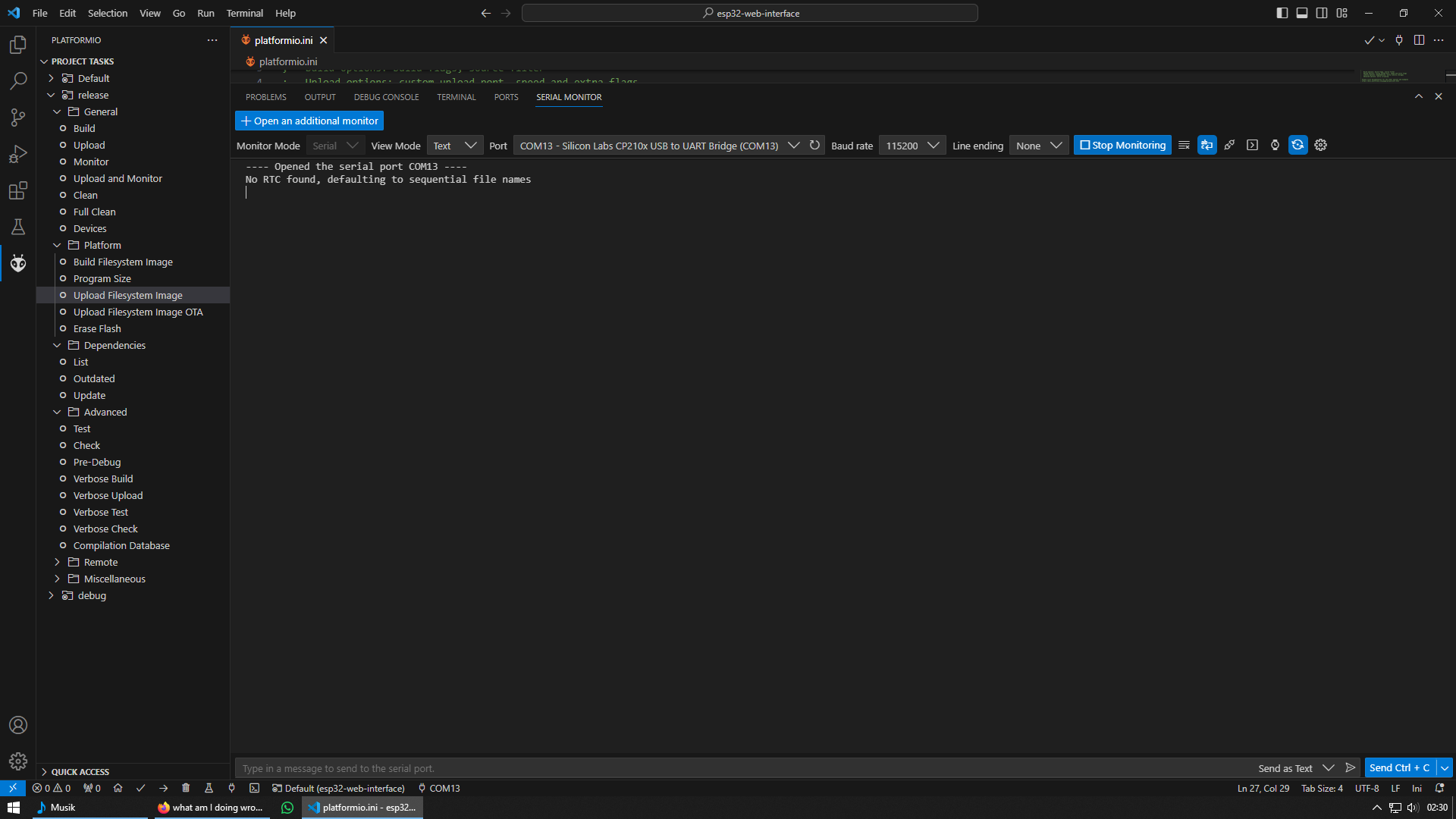Open the Baud rate dropdown
Screen dimensions: 1456x819
pyautogui.click(x=912, y=145)
